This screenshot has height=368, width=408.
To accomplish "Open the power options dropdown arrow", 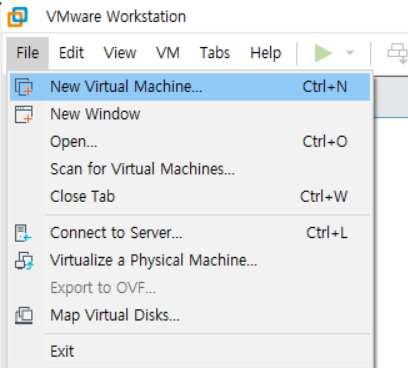I will [x=350, y=53].
